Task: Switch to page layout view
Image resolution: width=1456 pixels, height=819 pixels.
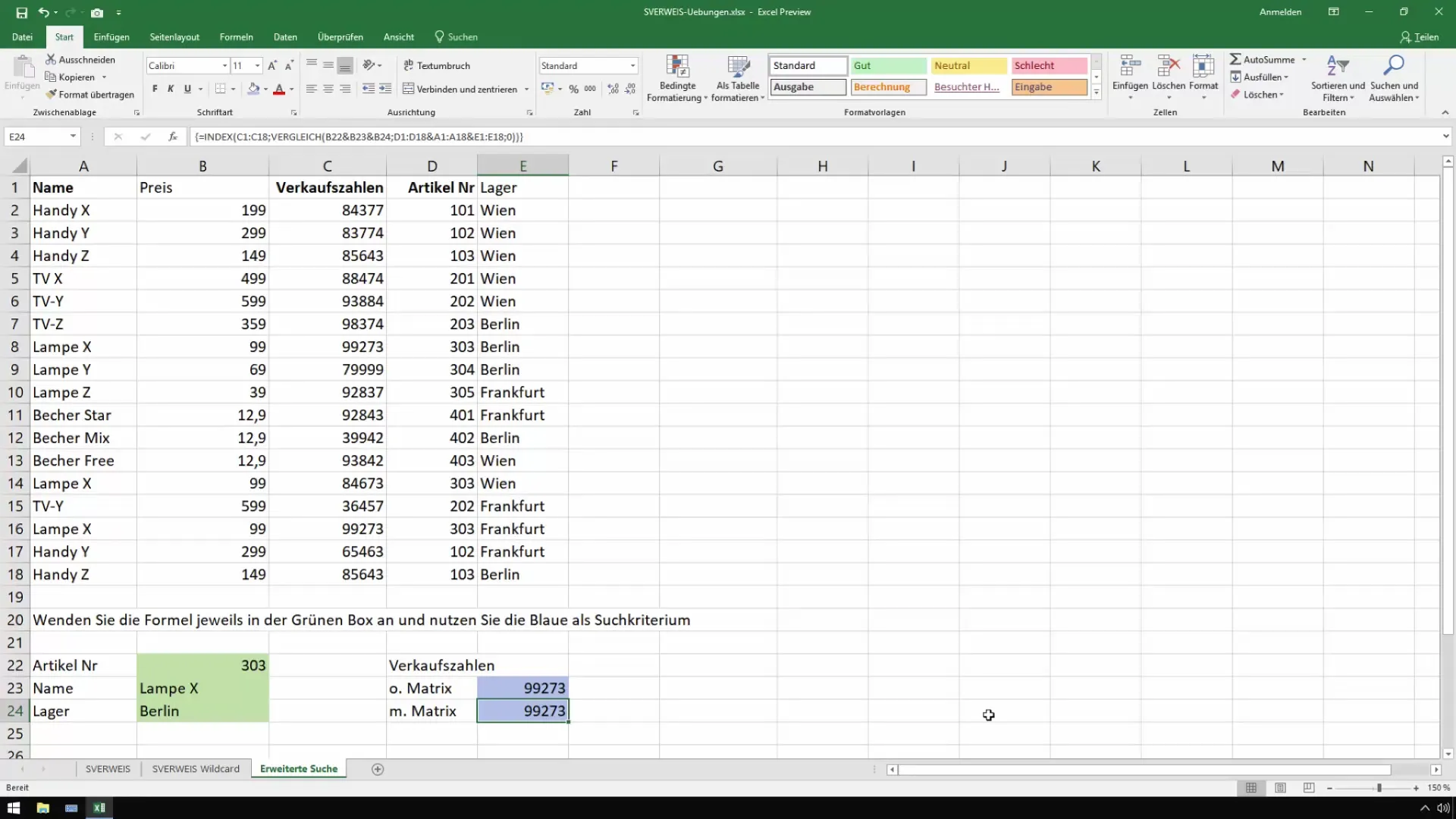Action: (x=1280, y=788)
